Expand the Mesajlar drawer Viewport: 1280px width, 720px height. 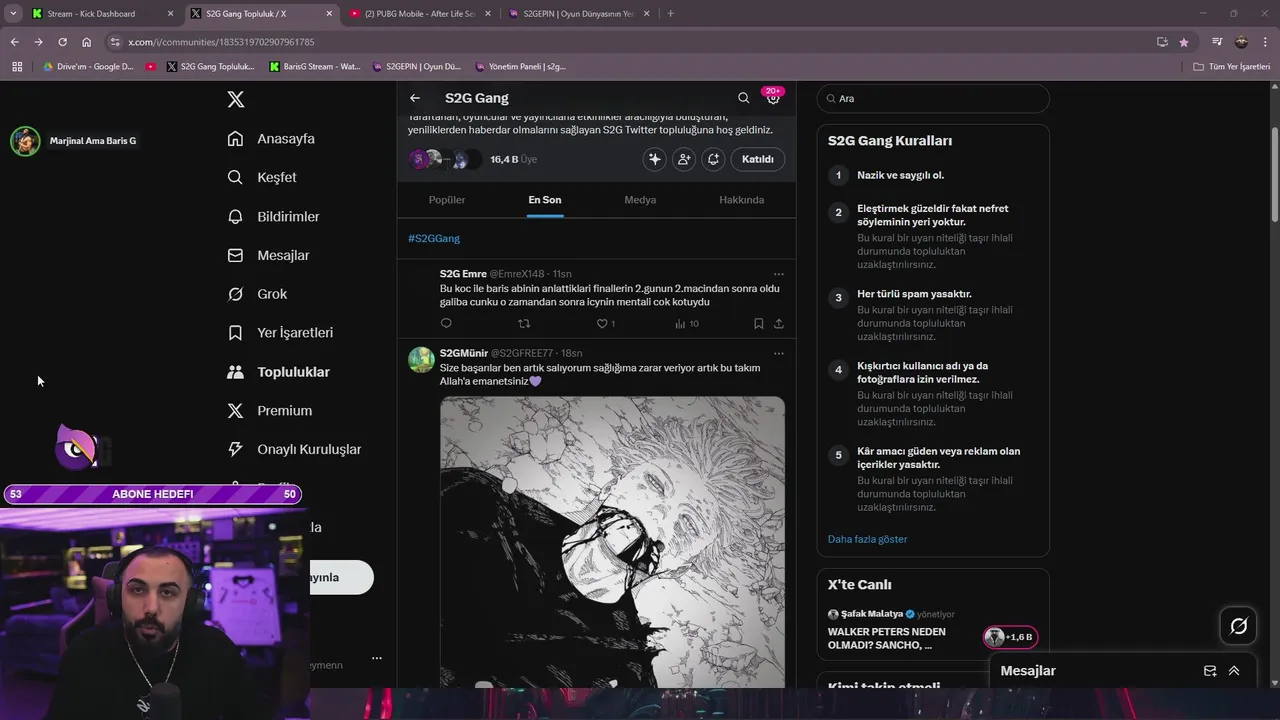point(1234,671)
